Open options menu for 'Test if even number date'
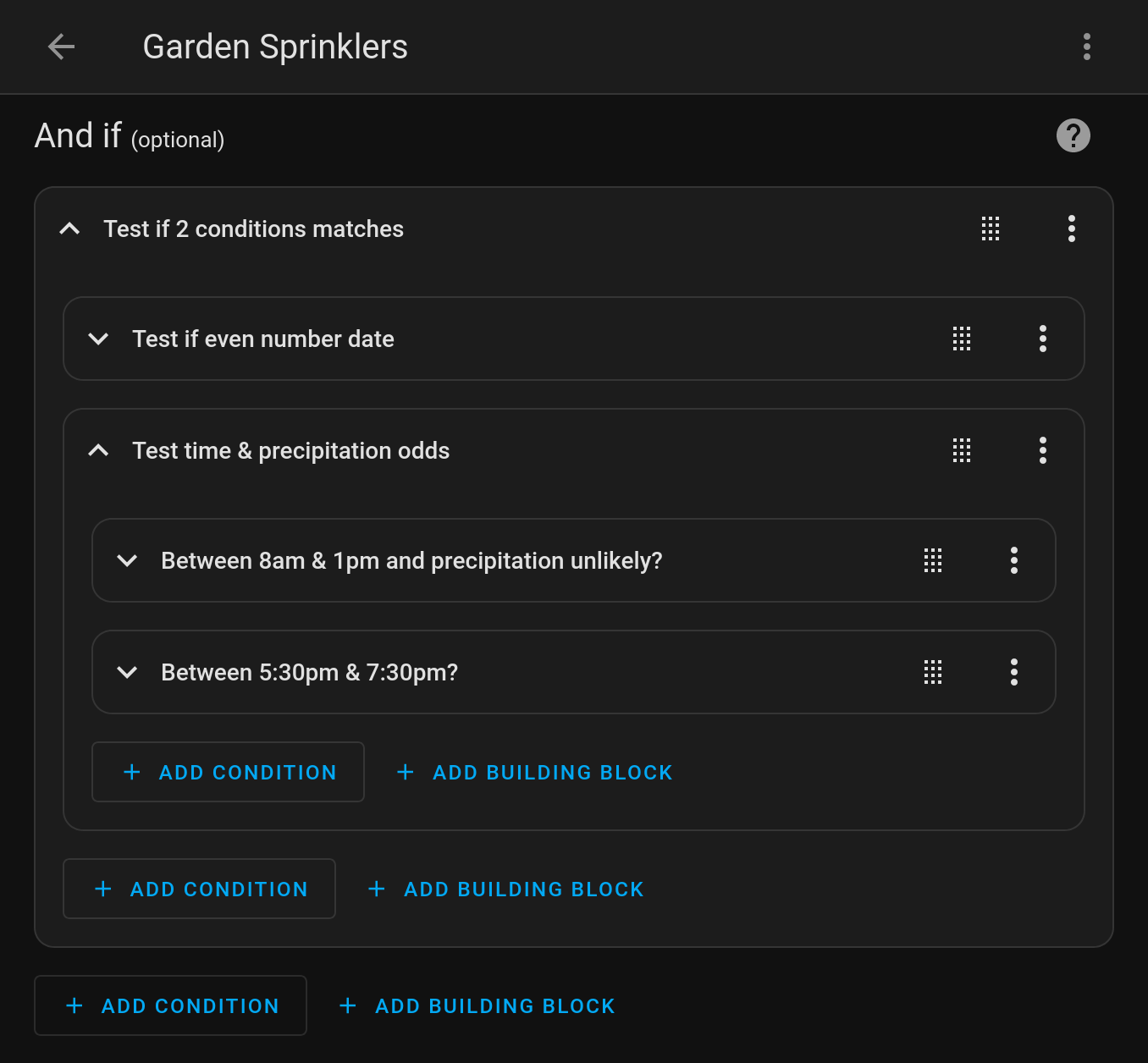 pos(1042,339)
